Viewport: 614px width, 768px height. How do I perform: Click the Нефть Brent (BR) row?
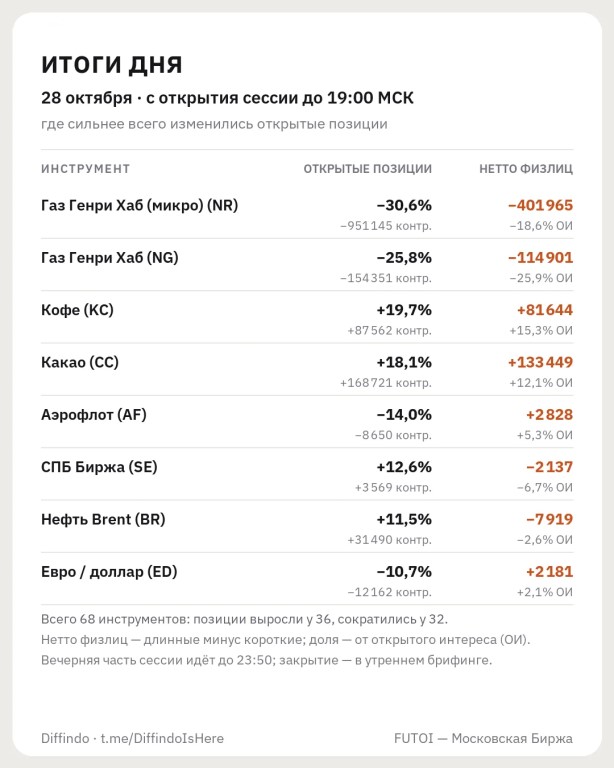click(307, 528)
